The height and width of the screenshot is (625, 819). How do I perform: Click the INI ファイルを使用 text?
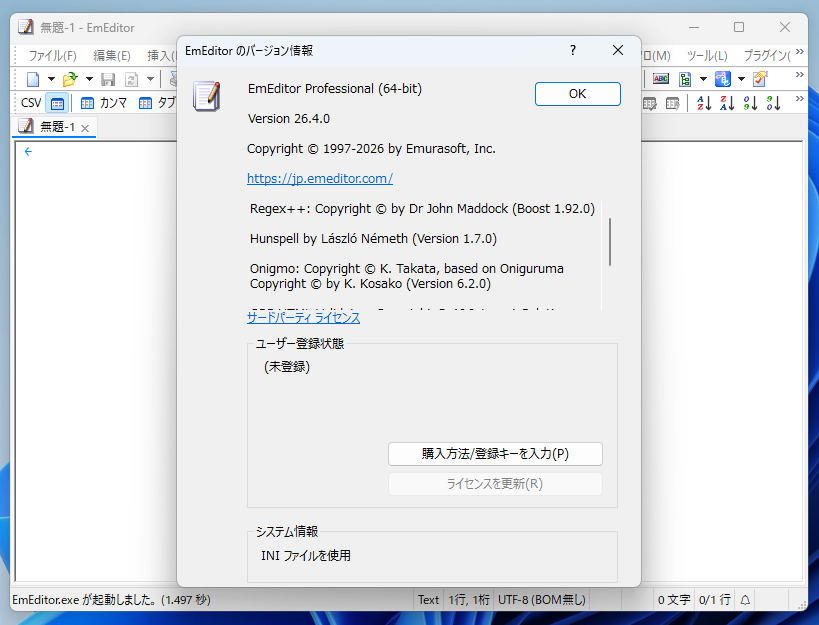tap(306, 556)
